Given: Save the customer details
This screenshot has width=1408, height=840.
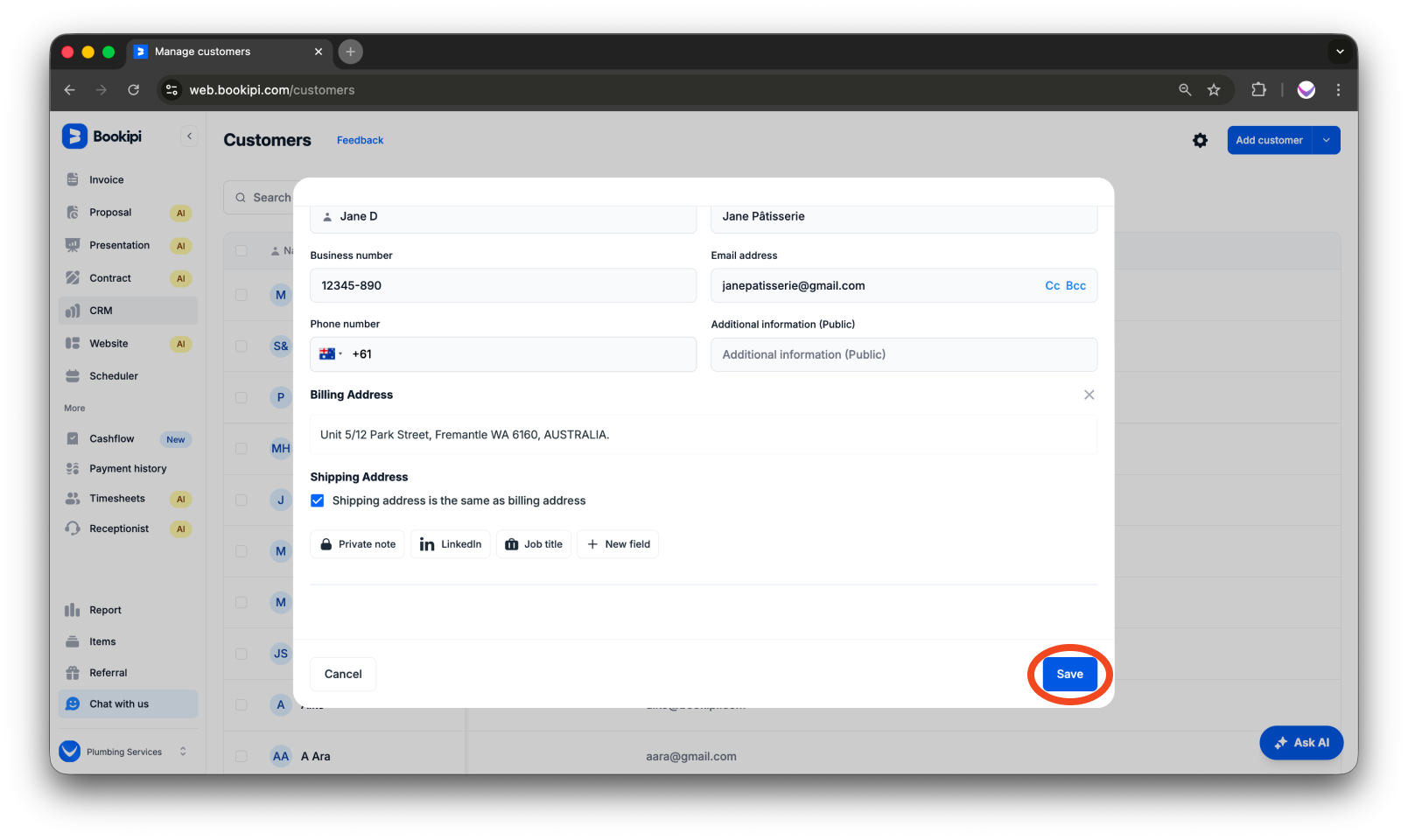Looking at the screenshot, I should 1069,674.
